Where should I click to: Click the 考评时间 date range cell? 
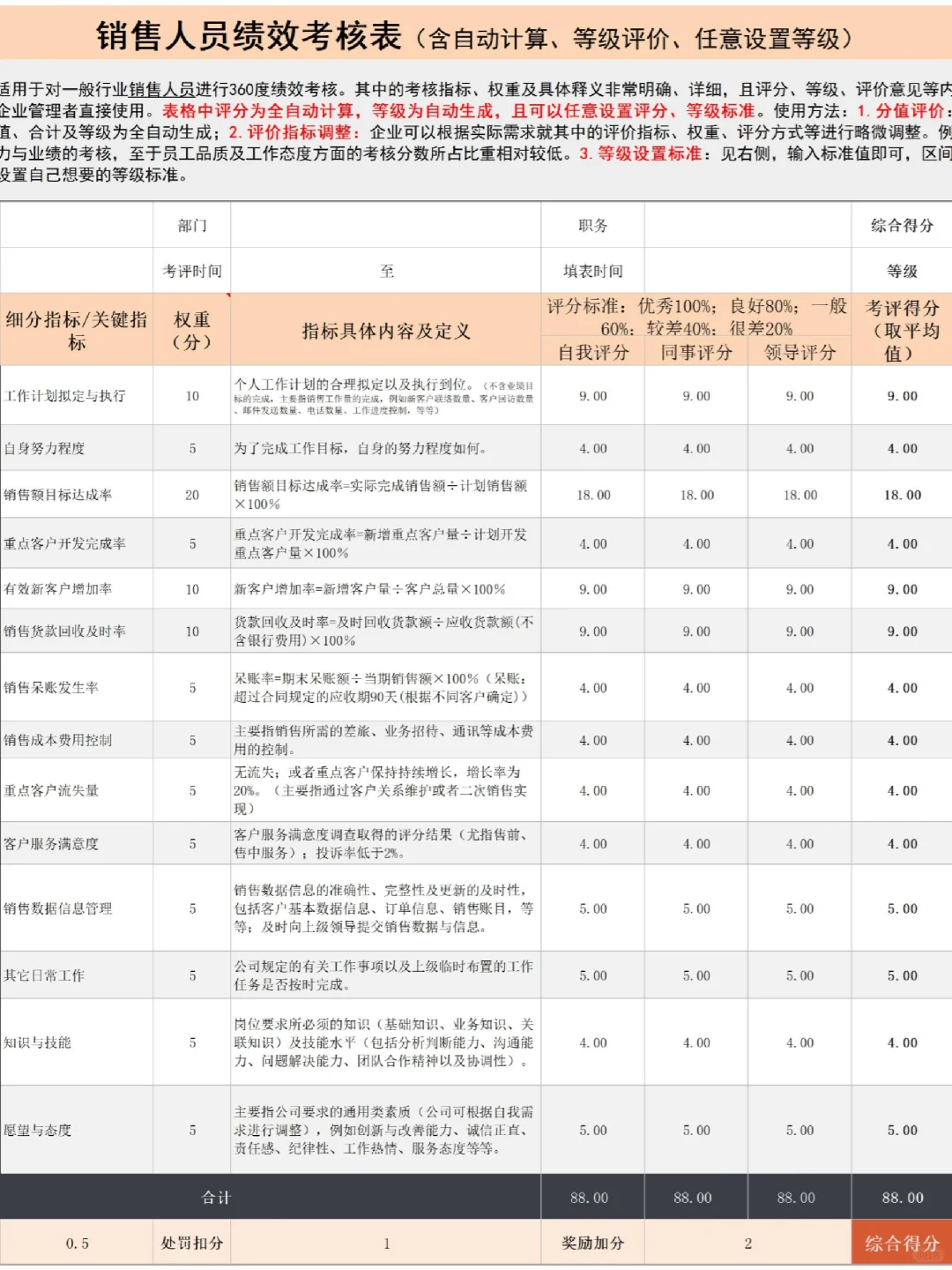(x=385, y=271)
